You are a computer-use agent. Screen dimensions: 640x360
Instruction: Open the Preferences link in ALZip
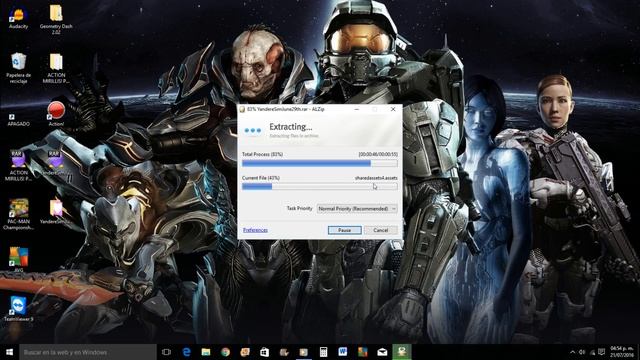pos(255,230)
